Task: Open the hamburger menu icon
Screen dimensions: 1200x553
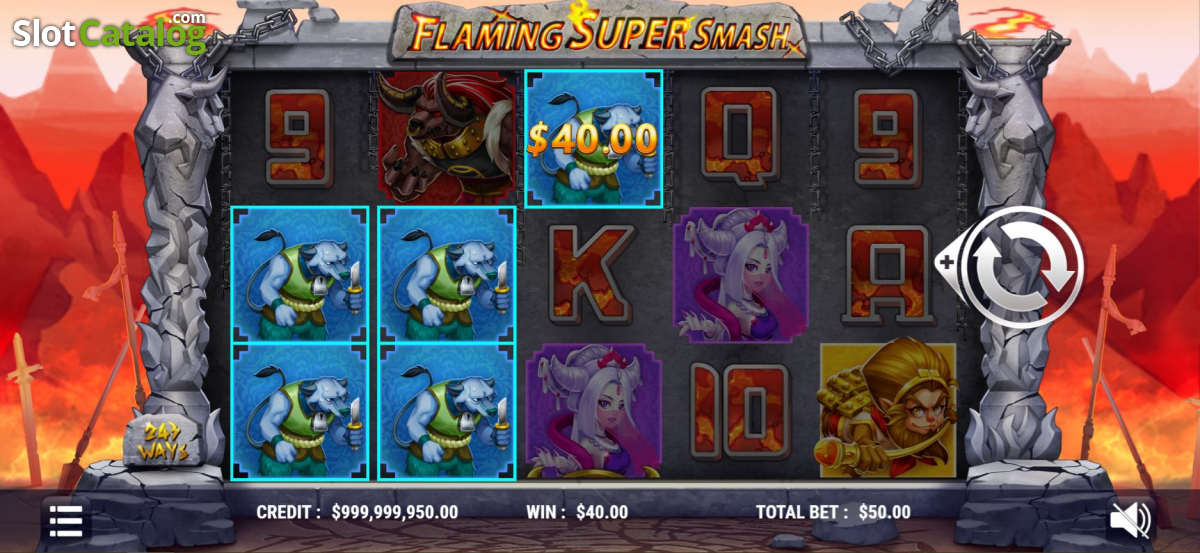Action: coord(66,521)
